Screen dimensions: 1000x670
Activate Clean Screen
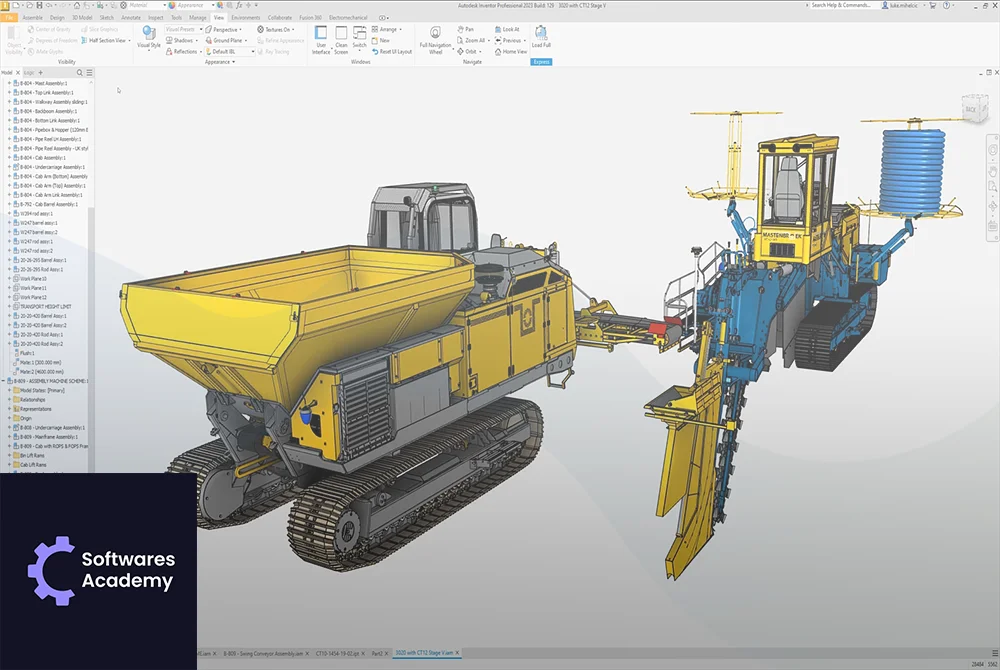coord(341,33)
